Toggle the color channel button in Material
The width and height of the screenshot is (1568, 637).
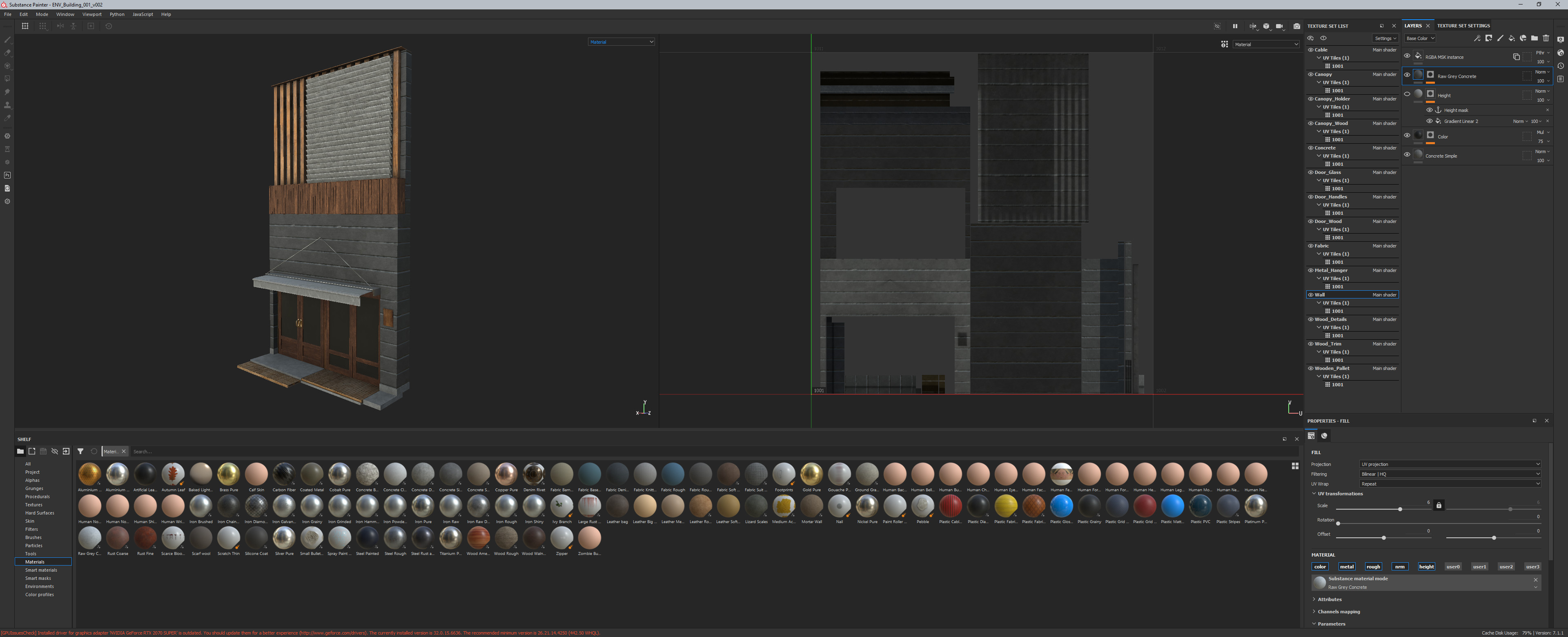coord(1320,566)
